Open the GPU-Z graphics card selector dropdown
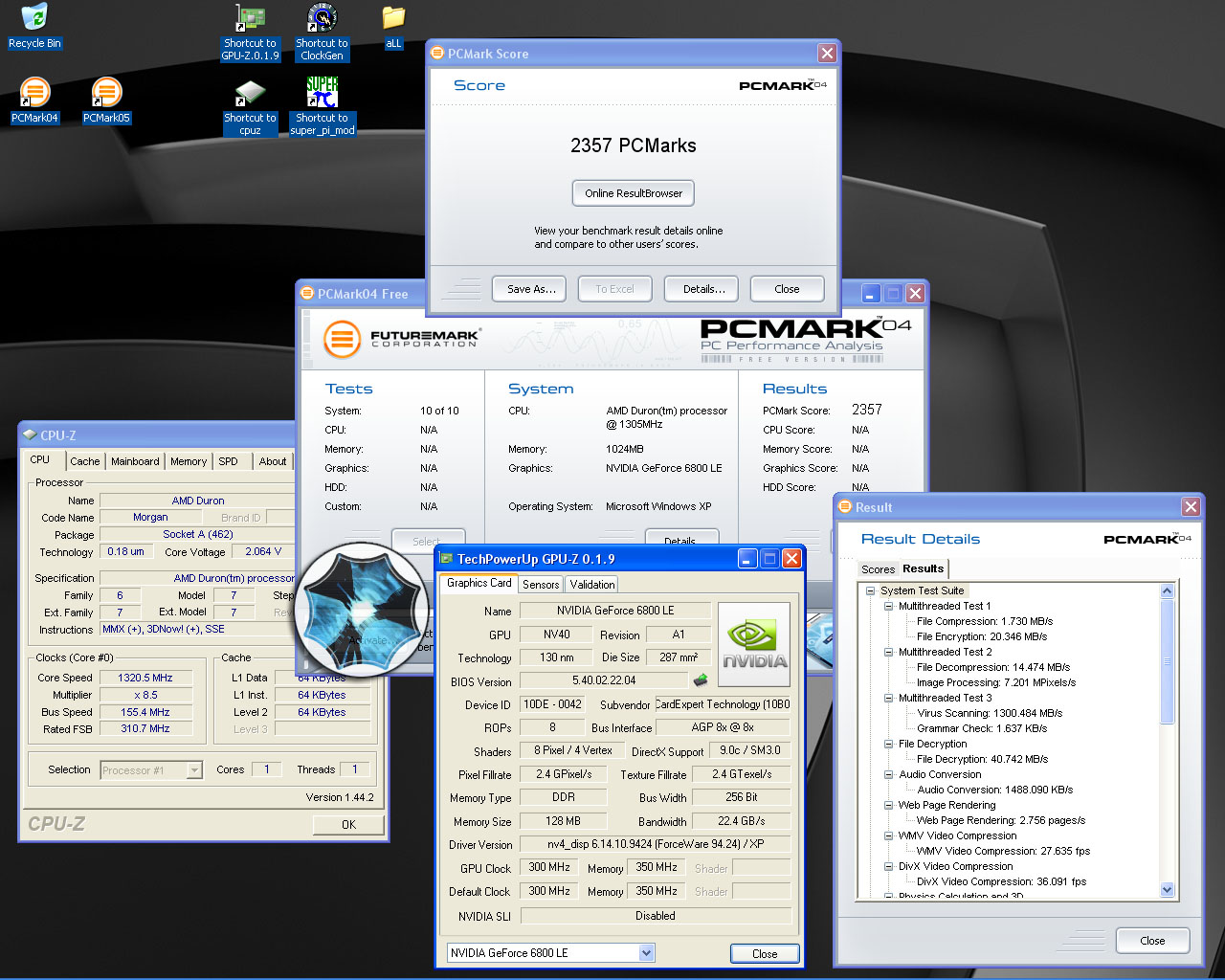Viewport: 1225px width, 980px height. coord(646,952)
